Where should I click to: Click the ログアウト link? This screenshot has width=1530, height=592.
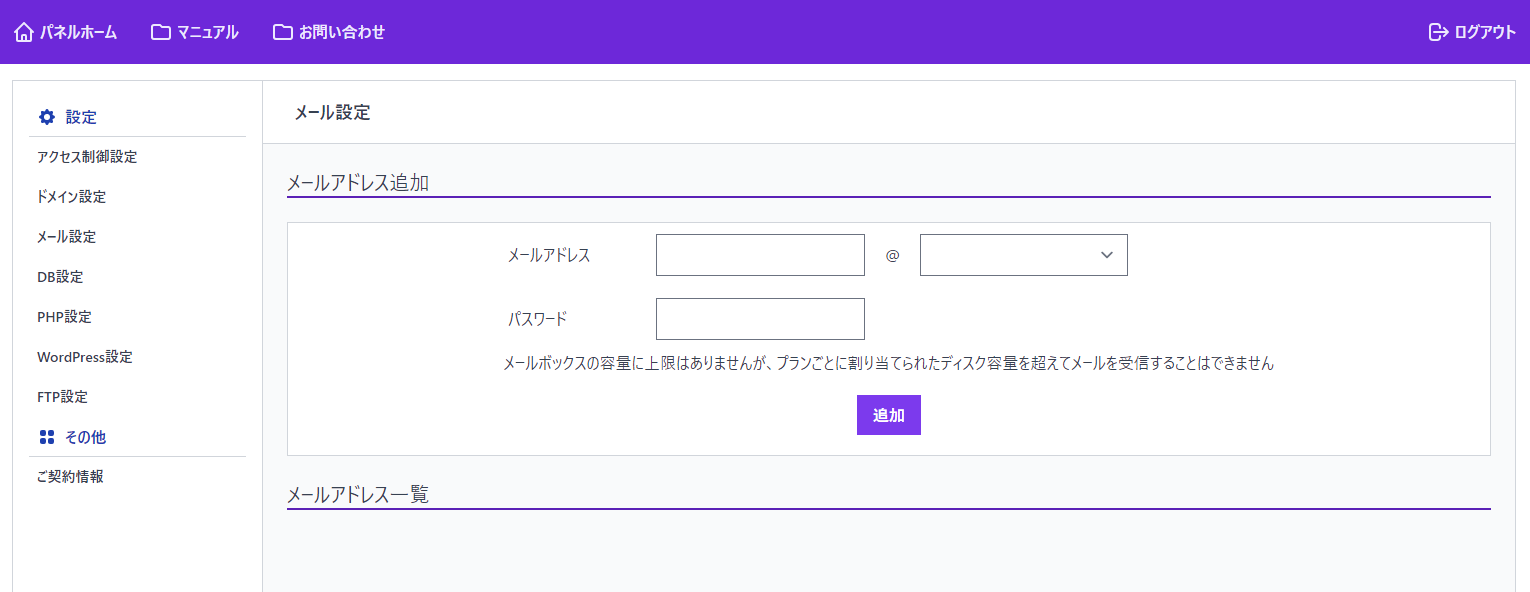(x=1485, y=32)
